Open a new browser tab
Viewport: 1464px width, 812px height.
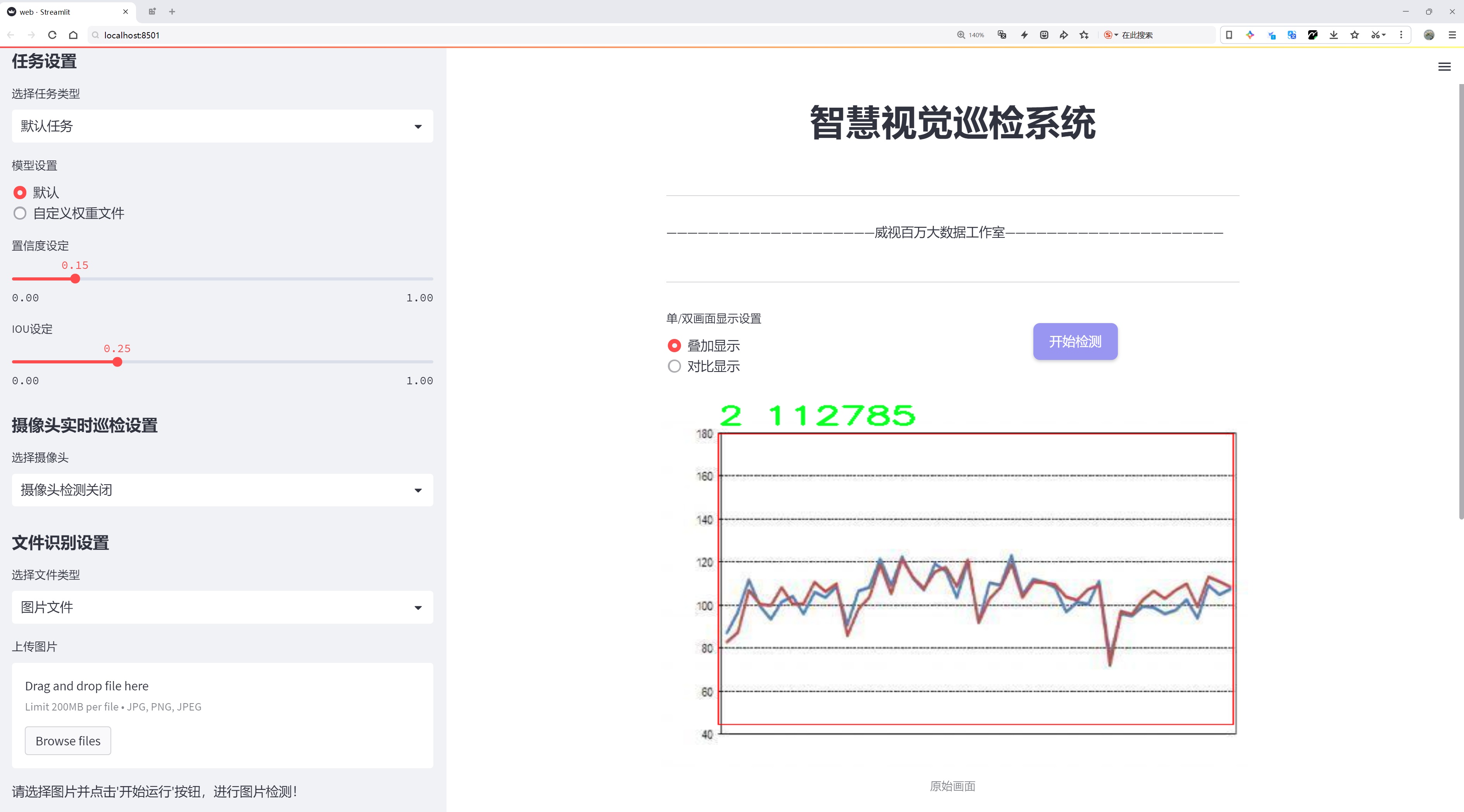click(172, 11)
